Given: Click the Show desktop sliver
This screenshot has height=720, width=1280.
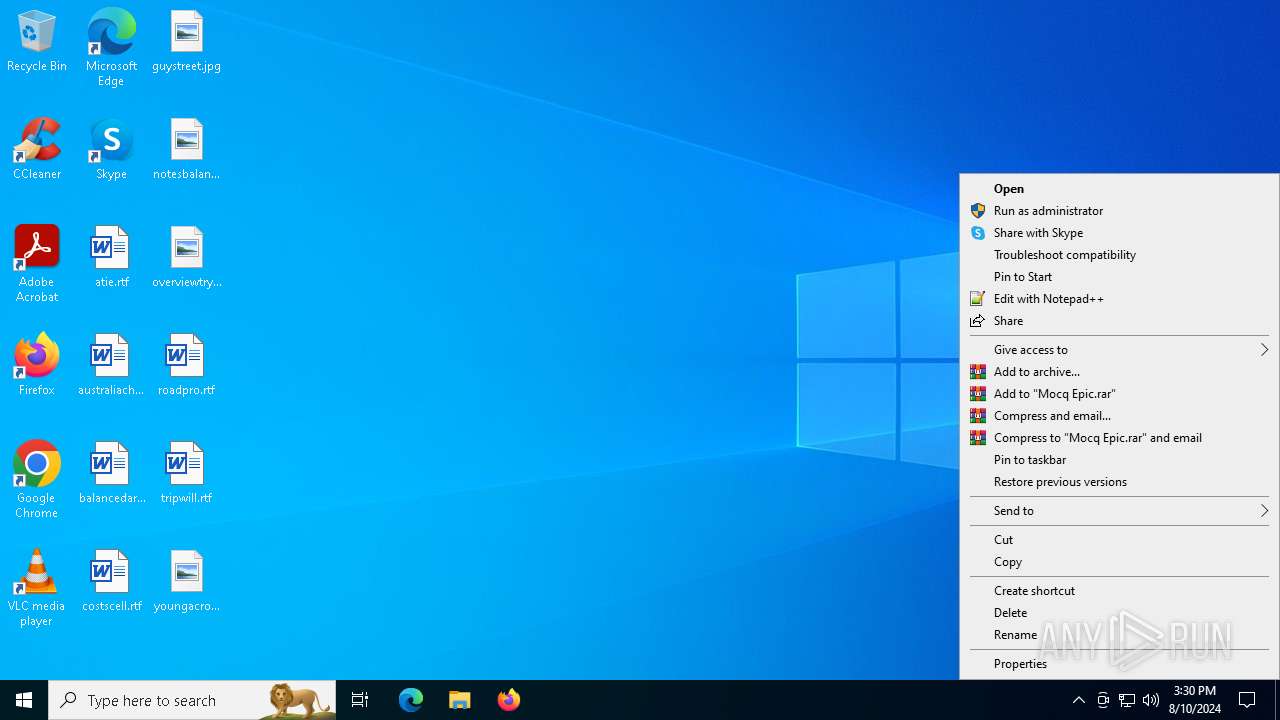Looking at the screenshot, I should pos(1277,700).
